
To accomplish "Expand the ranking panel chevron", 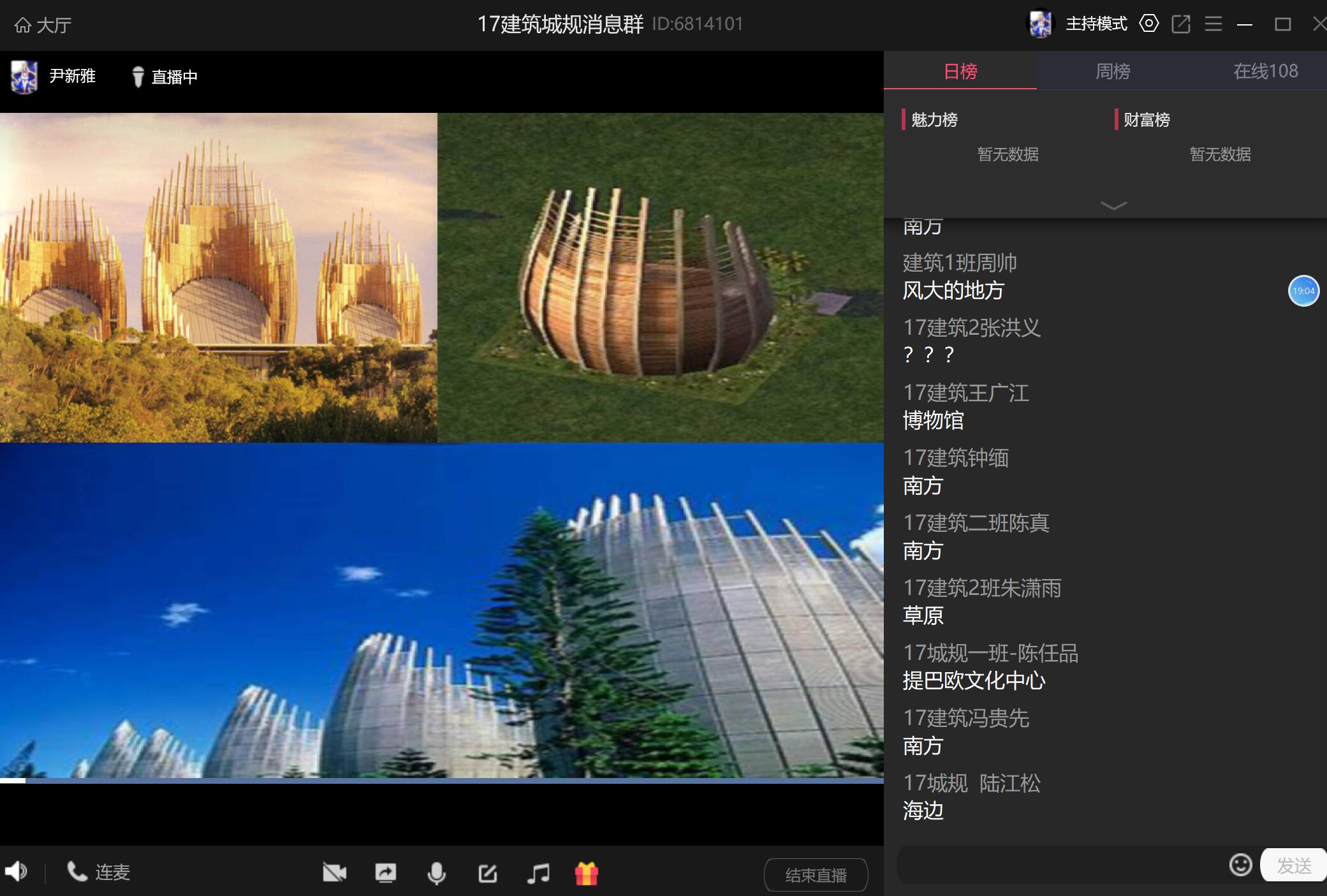I will click(x=1113, y=205).
